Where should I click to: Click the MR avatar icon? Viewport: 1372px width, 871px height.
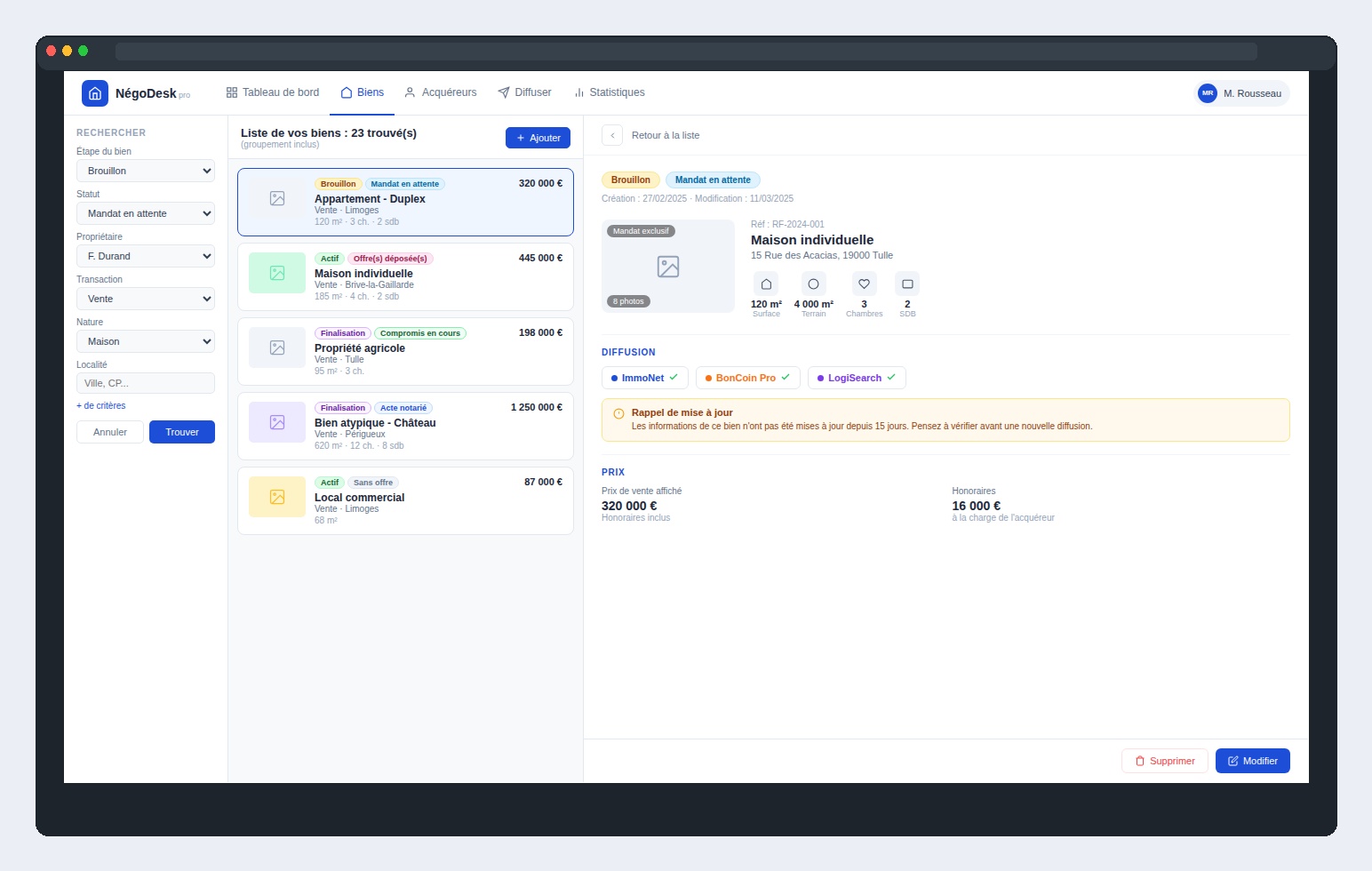[1208, 93]
